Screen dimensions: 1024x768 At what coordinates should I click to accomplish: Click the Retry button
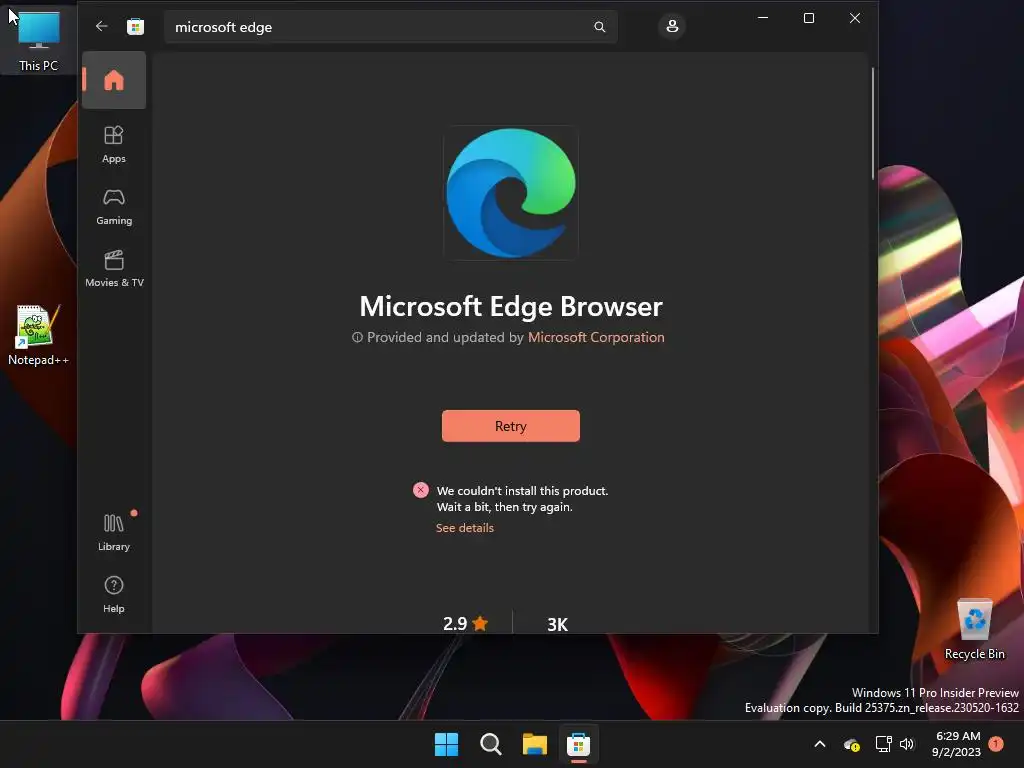click(511, 426)
